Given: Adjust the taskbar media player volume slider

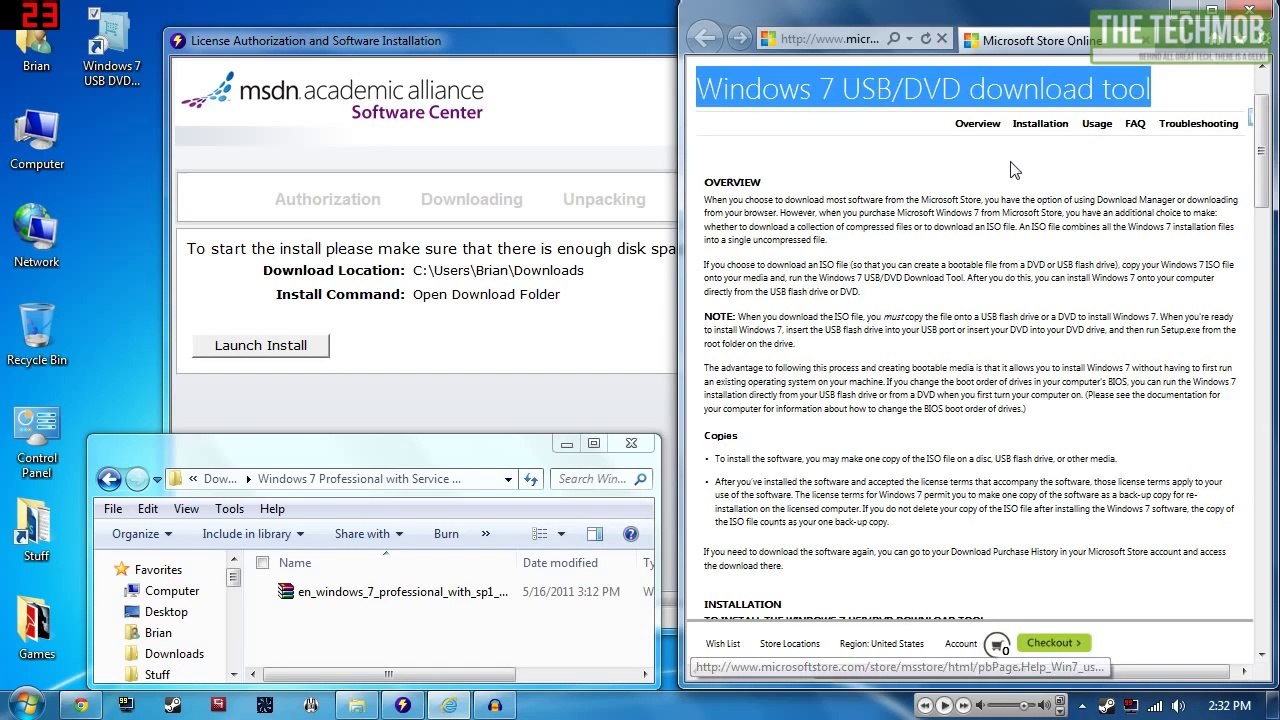Looking at the screenshot, I should tap(1023, 706).
